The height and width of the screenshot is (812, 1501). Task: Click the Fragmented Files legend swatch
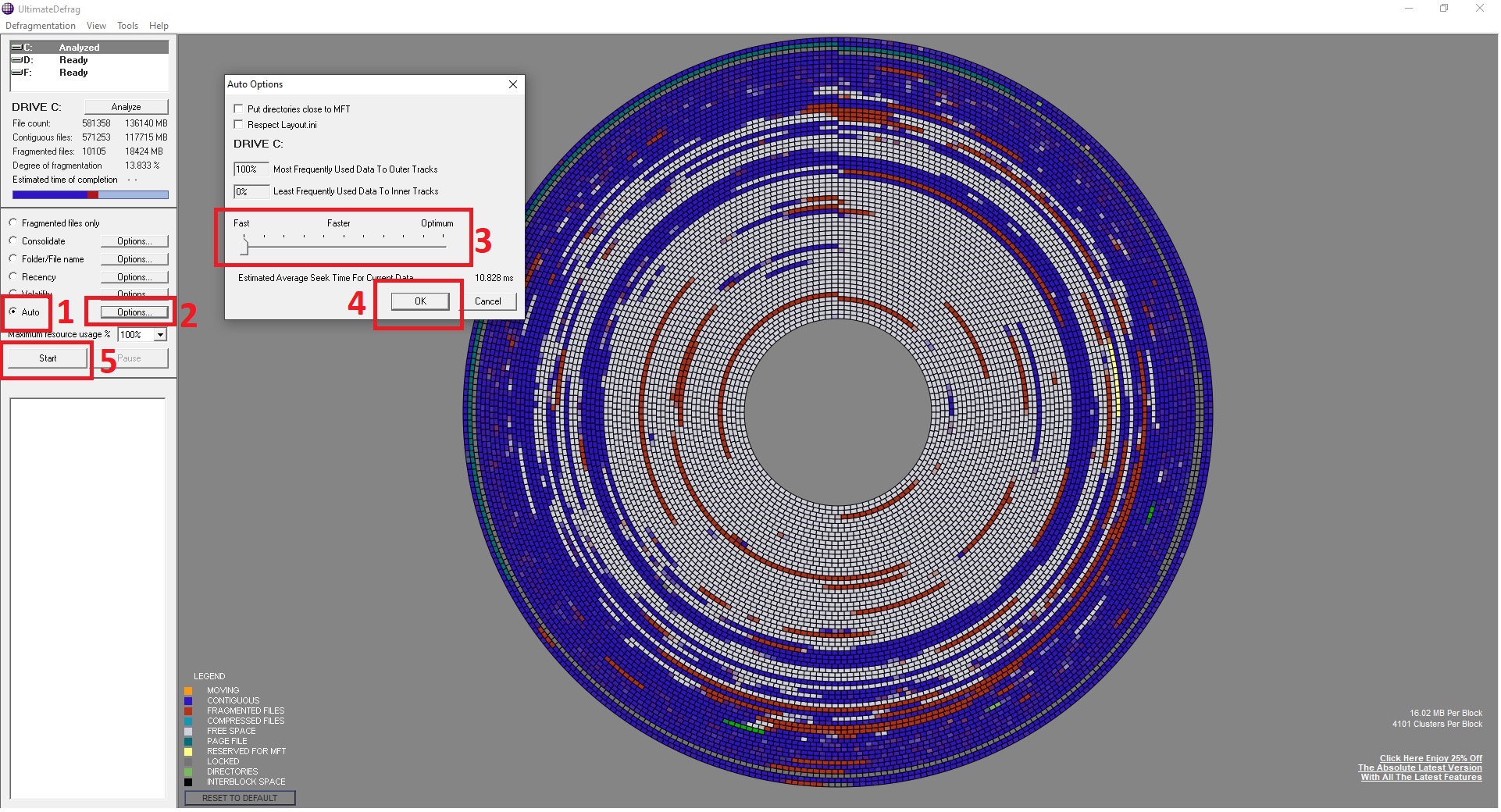pyautogui.click(x=188, y=711)
